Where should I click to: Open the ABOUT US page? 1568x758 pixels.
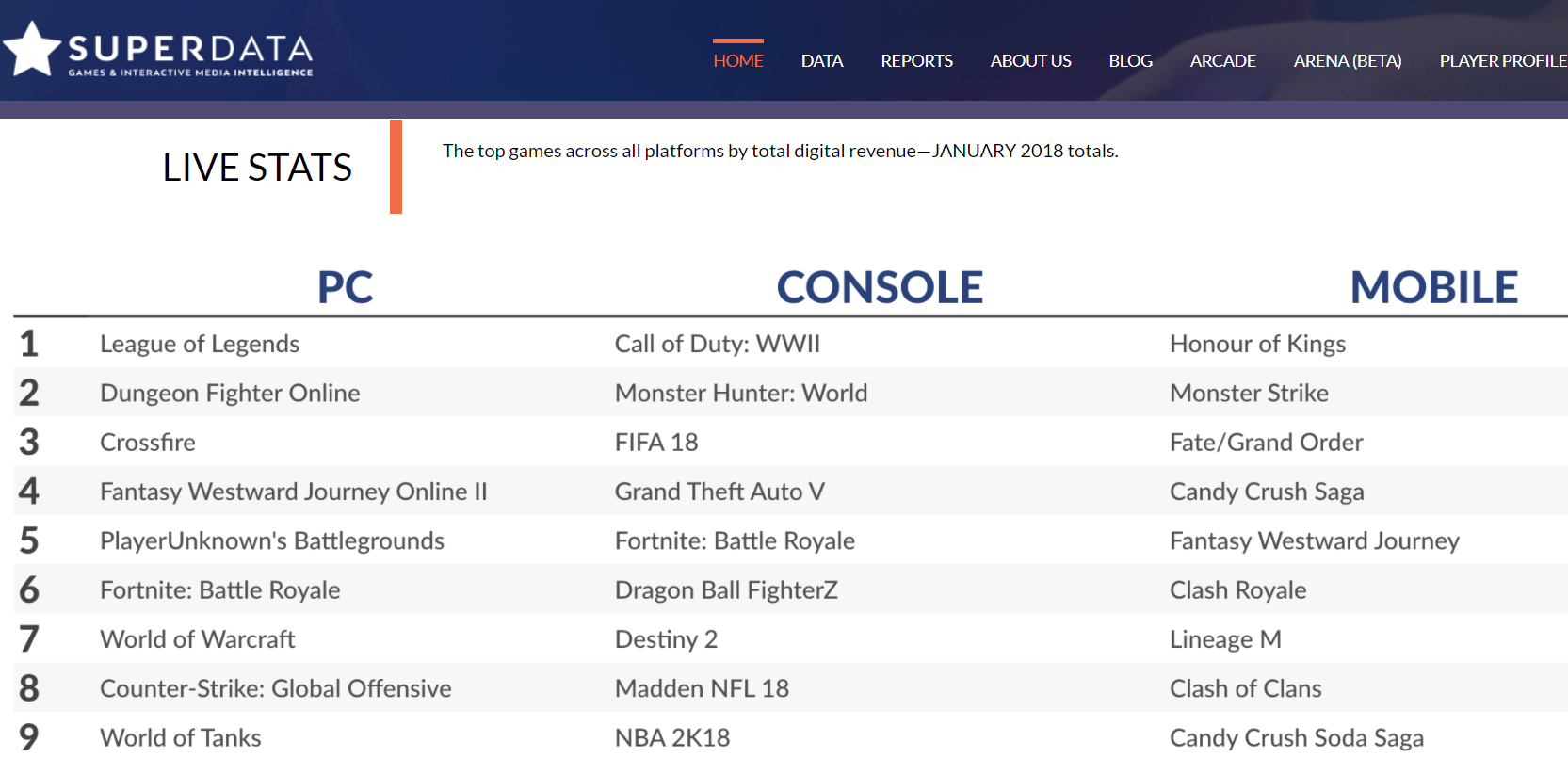click(x=1031, y=60)
